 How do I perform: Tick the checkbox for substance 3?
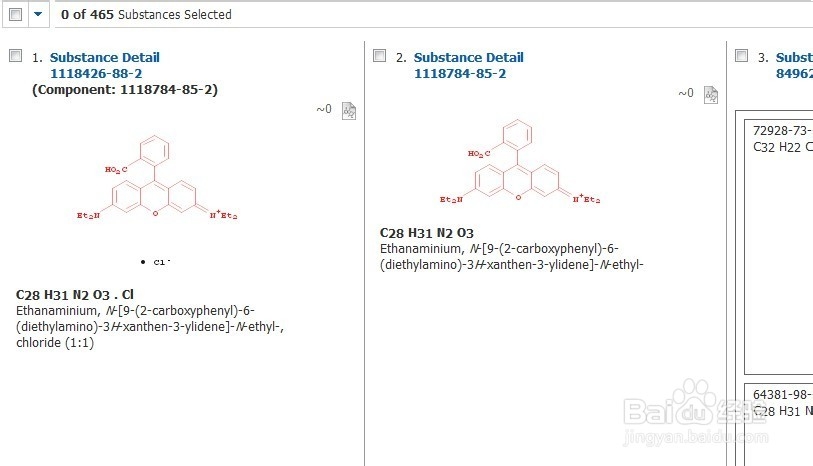pos(741,56)
